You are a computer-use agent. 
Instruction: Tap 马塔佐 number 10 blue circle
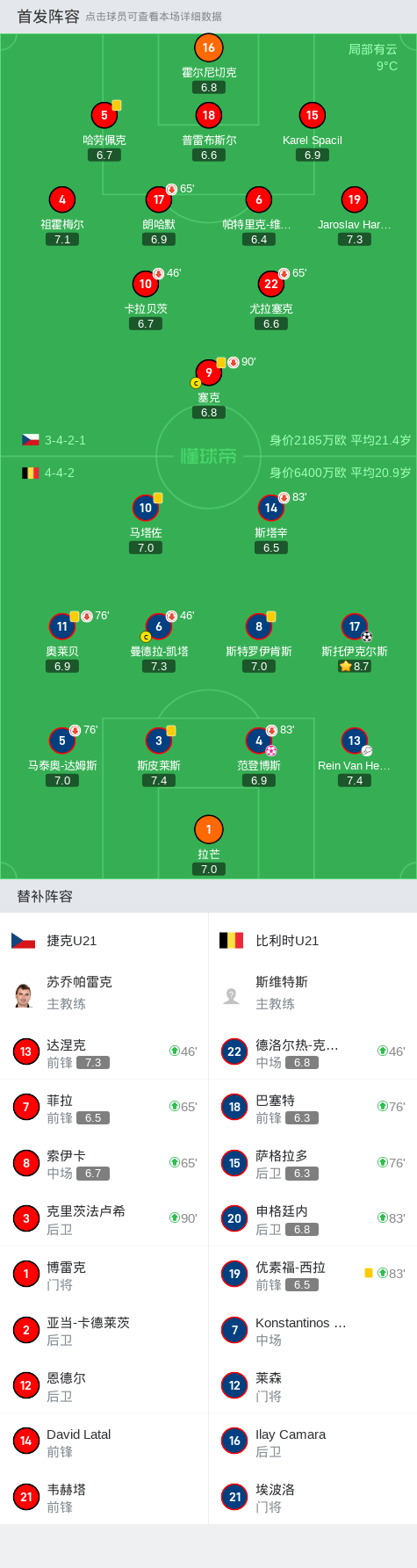point(146,508)
